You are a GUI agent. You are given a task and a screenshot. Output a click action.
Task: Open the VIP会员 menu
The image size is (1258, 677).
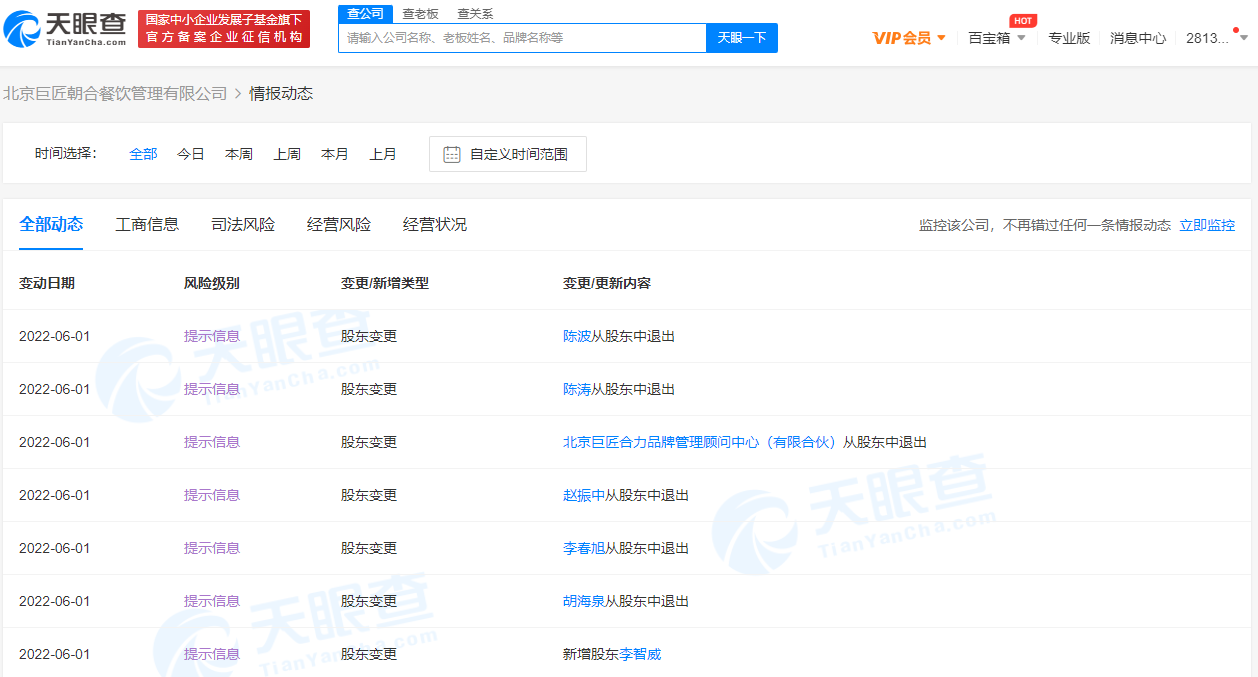click(x=902, y=38)
